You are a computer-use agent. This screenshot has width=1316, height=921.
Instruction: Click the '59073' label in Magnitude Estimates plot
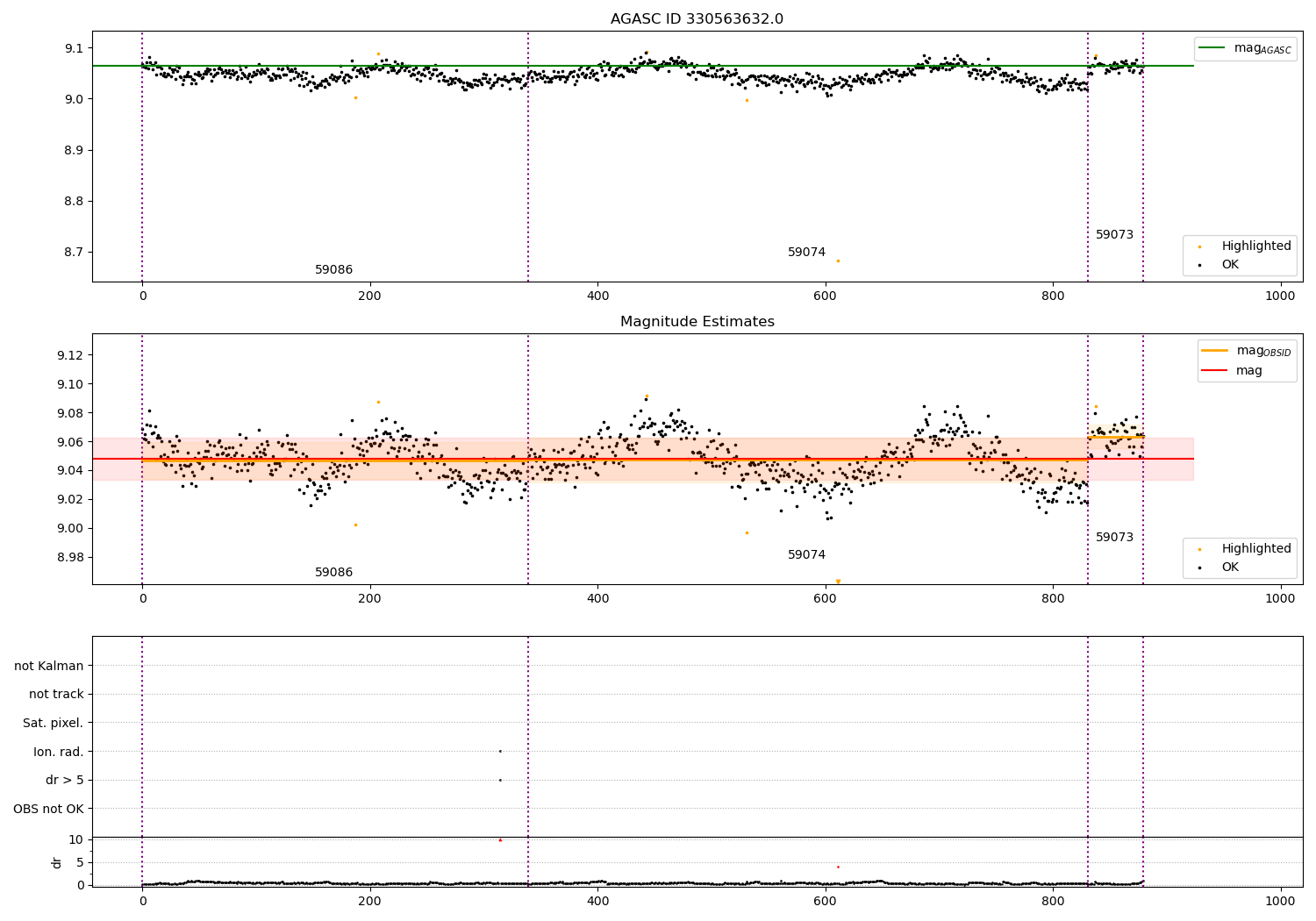click(1114, 537)
